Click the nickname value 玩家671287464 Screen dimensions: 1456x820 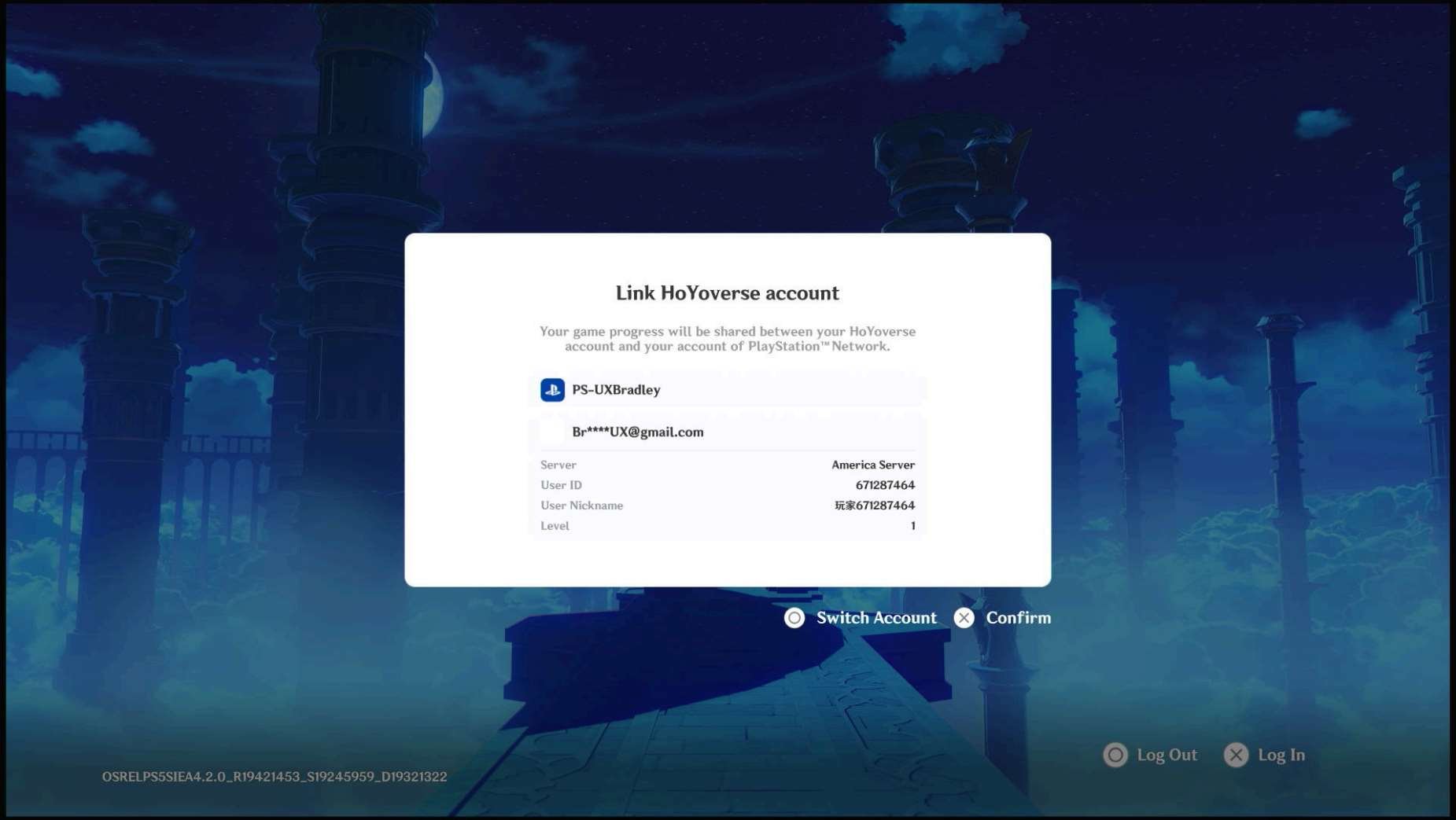(x=875, y=506)
